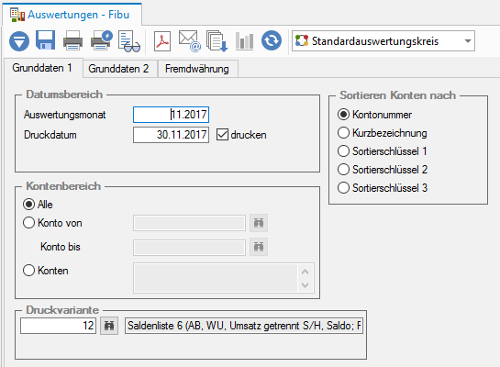The image size is (500, 367).
Task: Click the quick print printer icon
Action: [102, 40]
